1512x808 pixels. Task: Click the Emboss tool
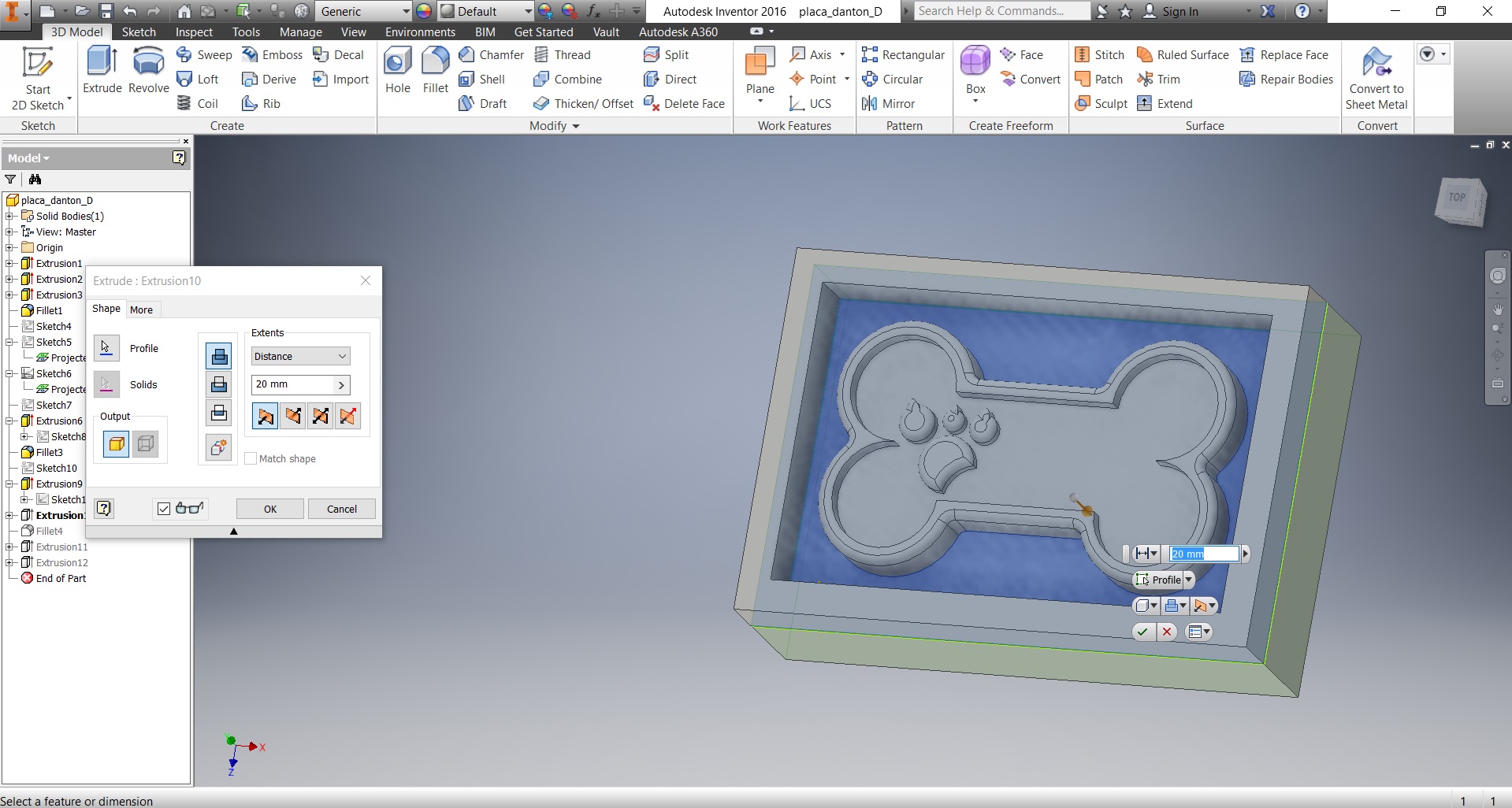272,54
